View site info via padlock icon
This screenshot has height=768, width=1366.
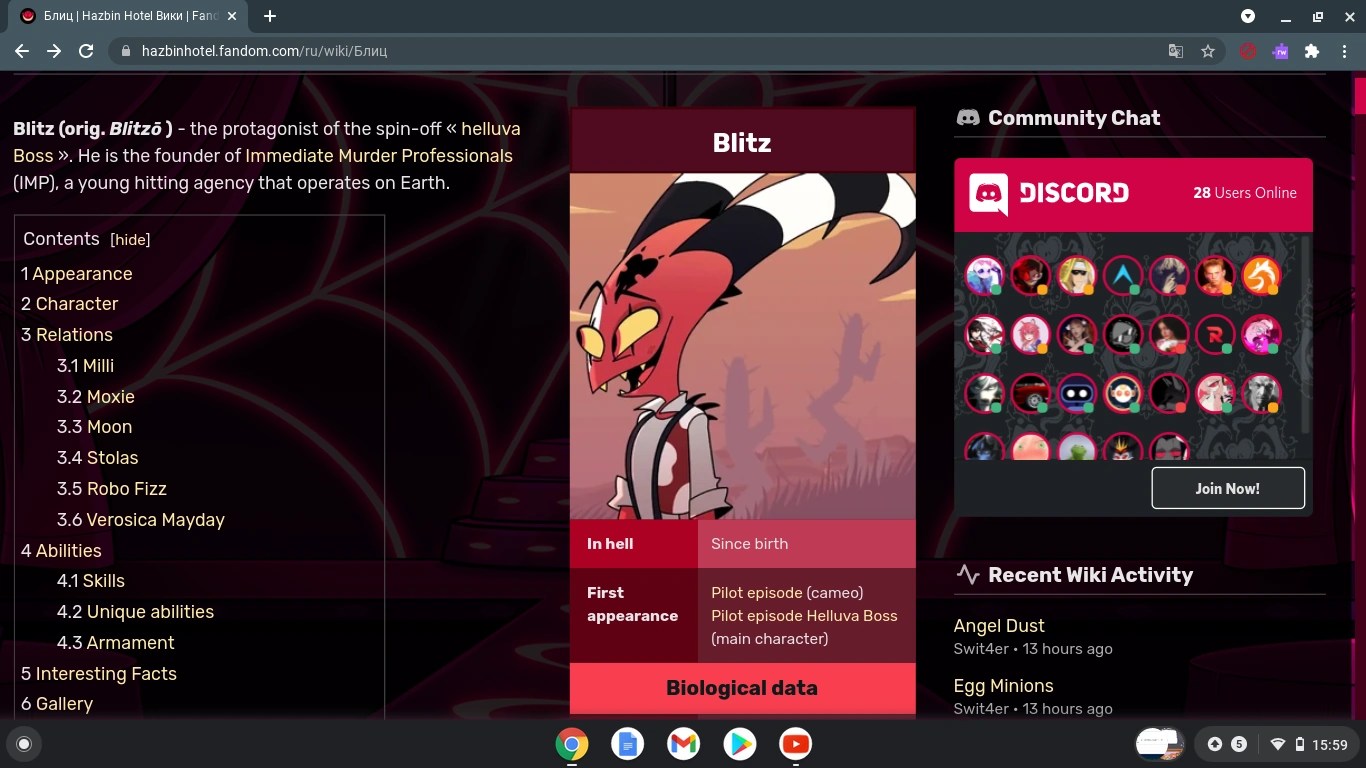125,51
